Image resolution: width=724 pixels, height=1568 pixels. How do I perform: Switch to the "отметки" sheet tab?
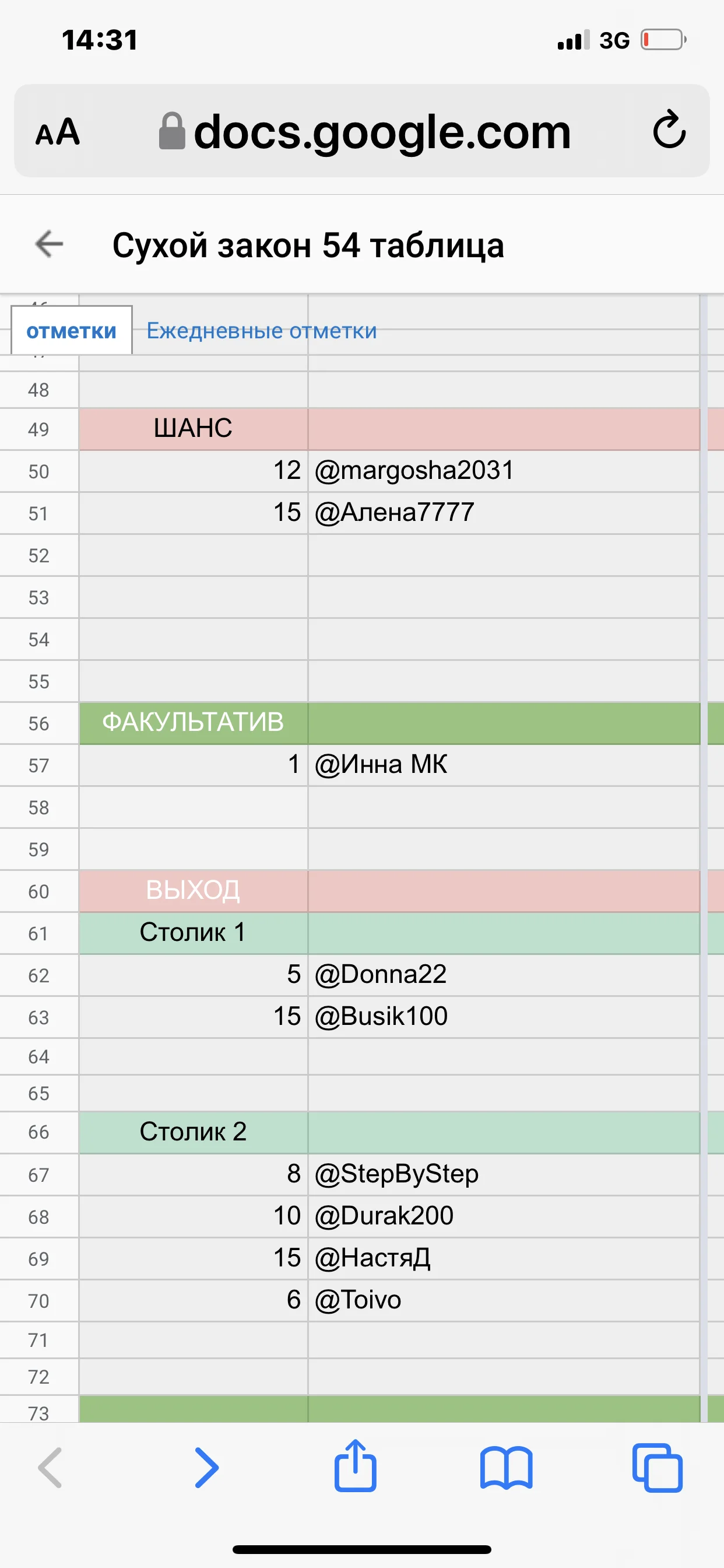pyautogui.click(x=71, y=331)
